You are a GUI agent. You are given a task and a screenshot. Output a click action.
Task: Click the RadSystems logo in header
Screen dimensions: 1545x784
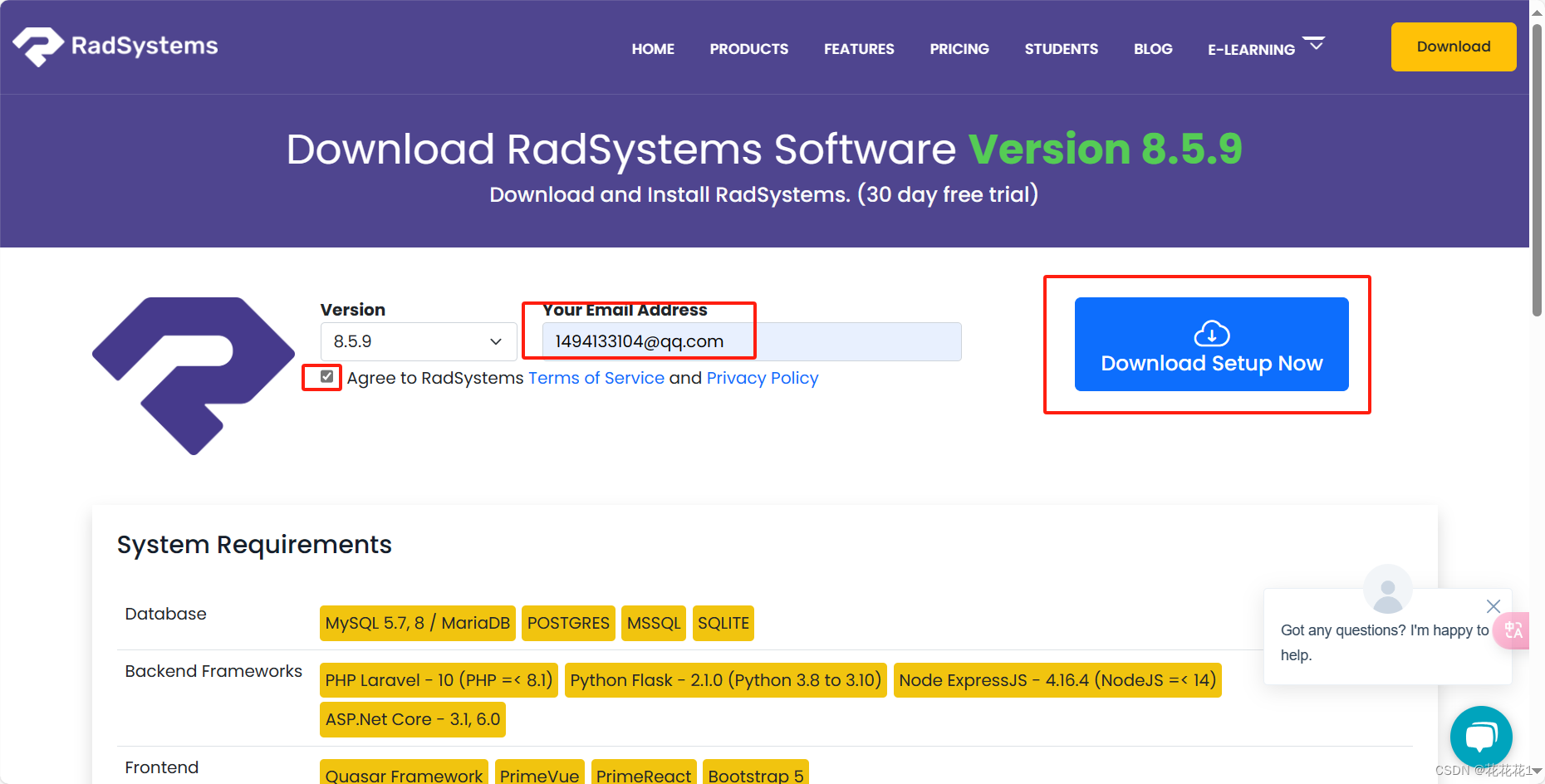point(115,47)
